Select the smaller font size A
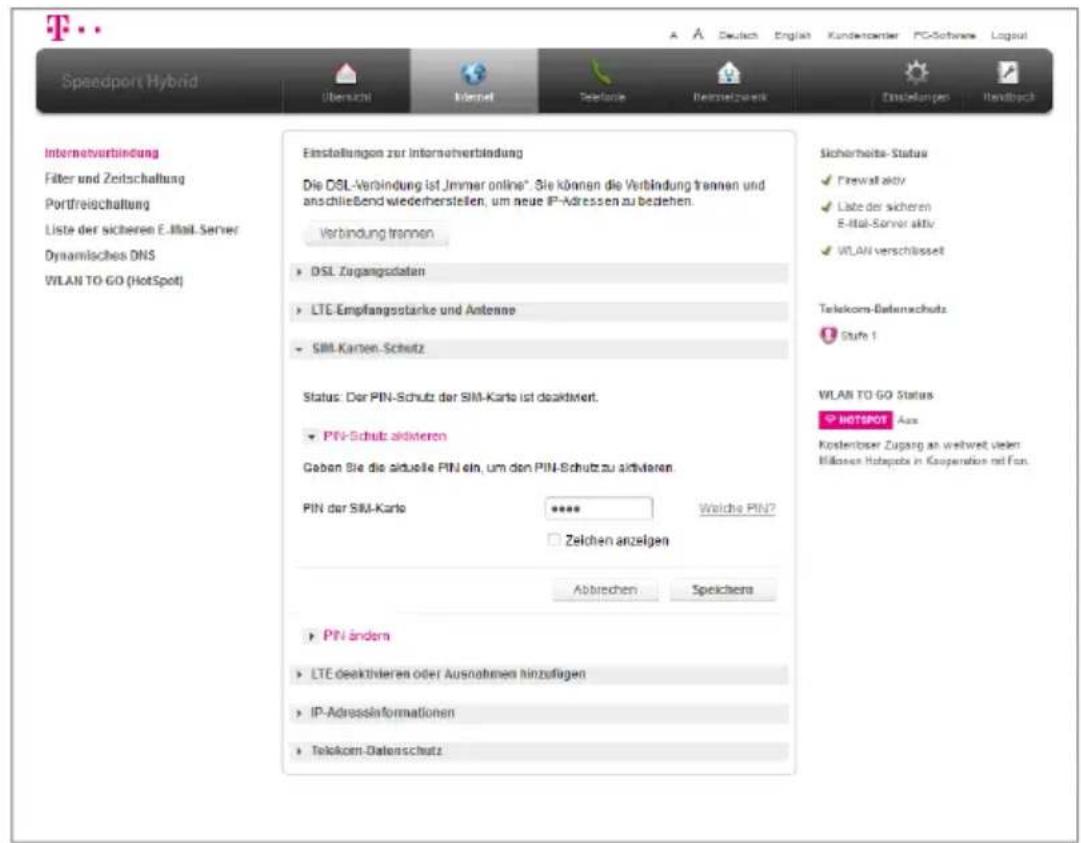Viewport: 1081px width, 843px height. [x=674, y=35]
